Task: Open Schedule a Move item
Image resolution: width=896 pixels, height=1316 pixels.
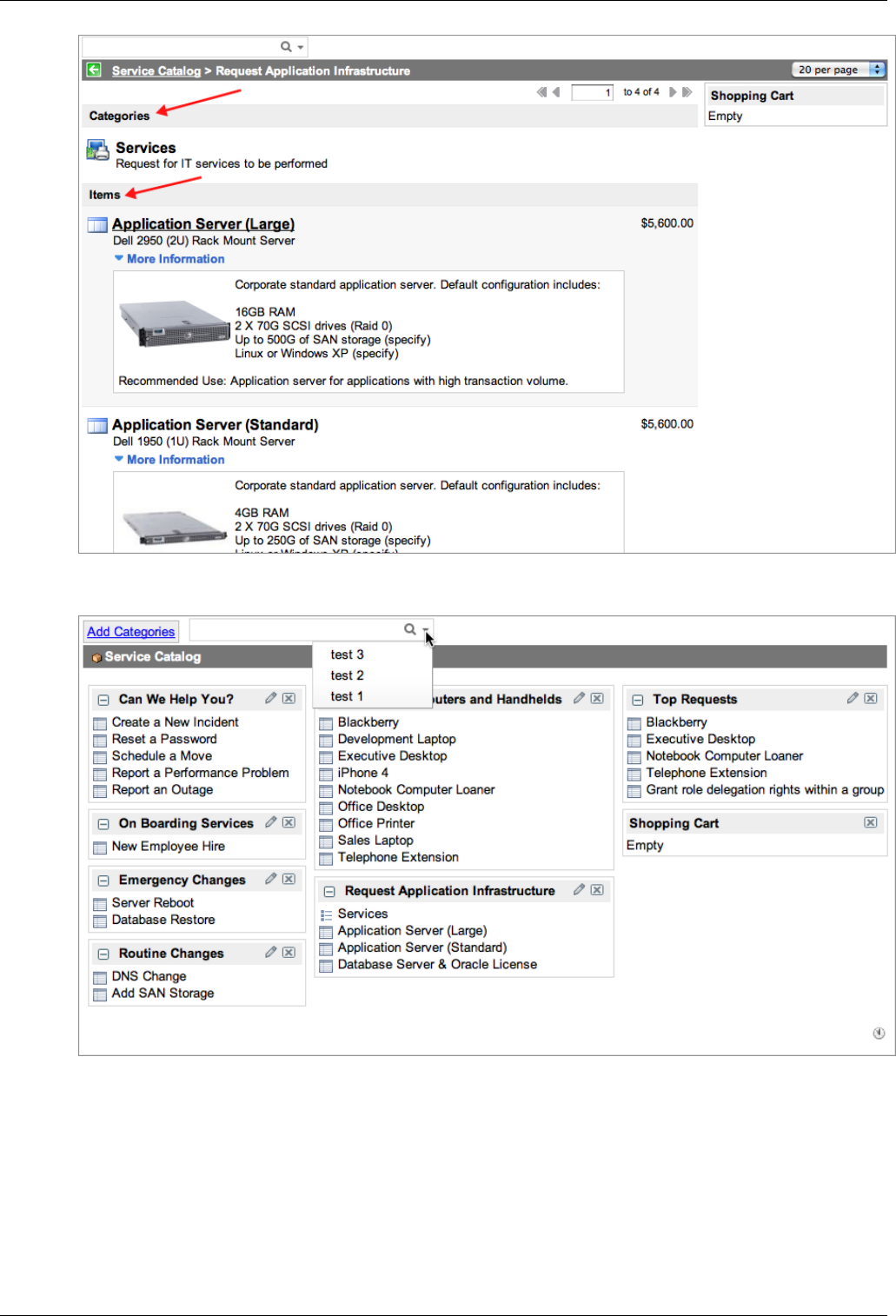Action: [x=162, y=756]
